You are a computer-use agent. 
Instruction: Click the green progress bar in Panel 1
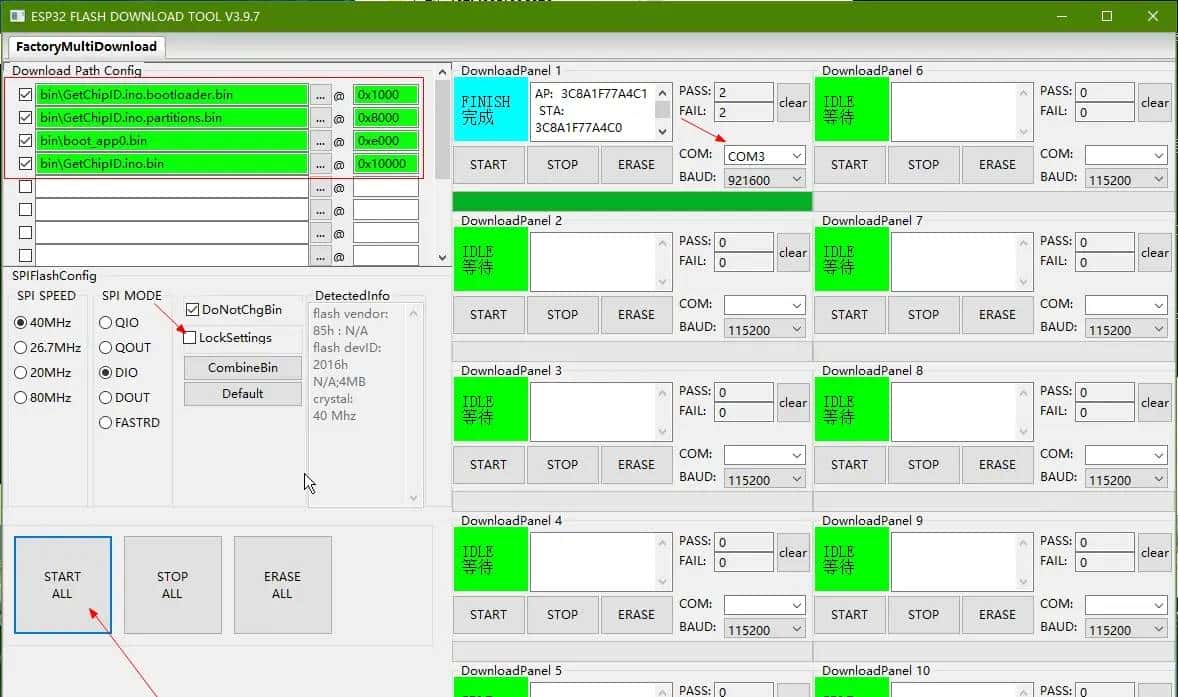click(x=632, y=201)
